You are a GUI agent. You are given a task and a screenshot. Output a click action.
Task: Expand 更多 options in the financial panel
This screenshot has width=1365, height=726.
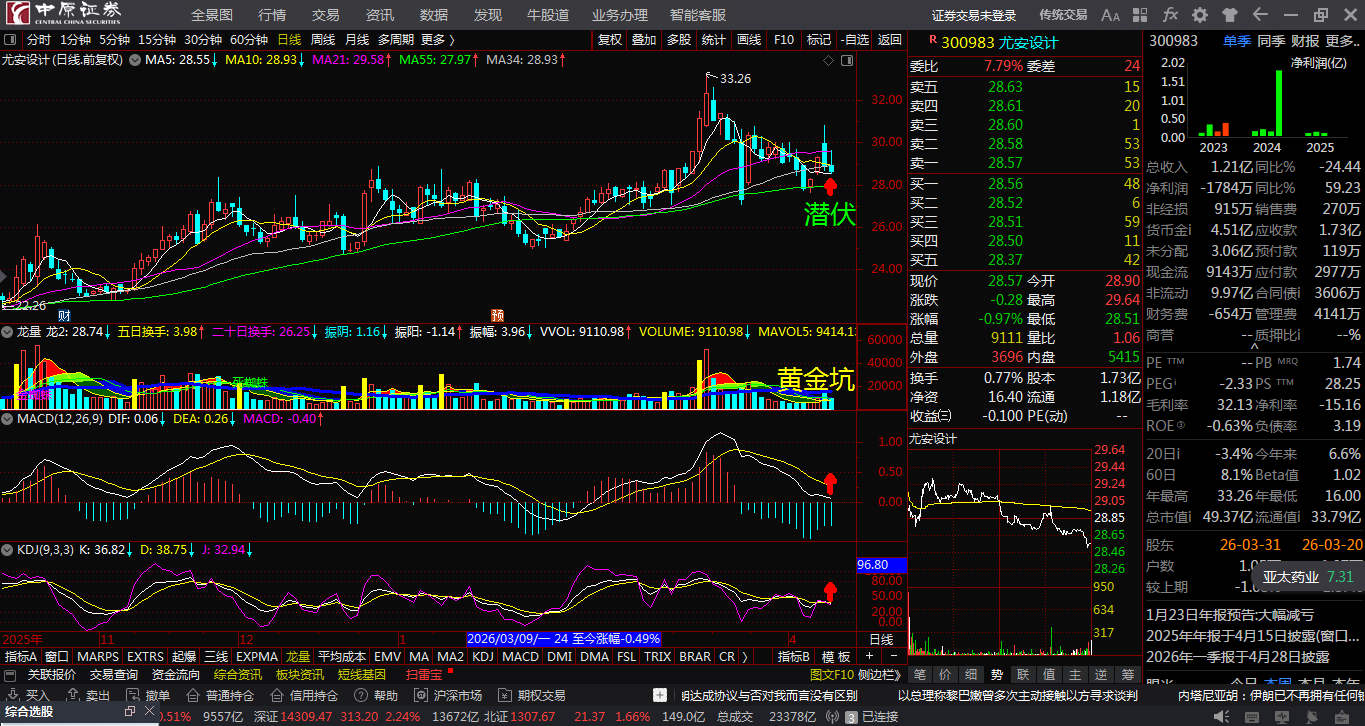point(1341,41)
